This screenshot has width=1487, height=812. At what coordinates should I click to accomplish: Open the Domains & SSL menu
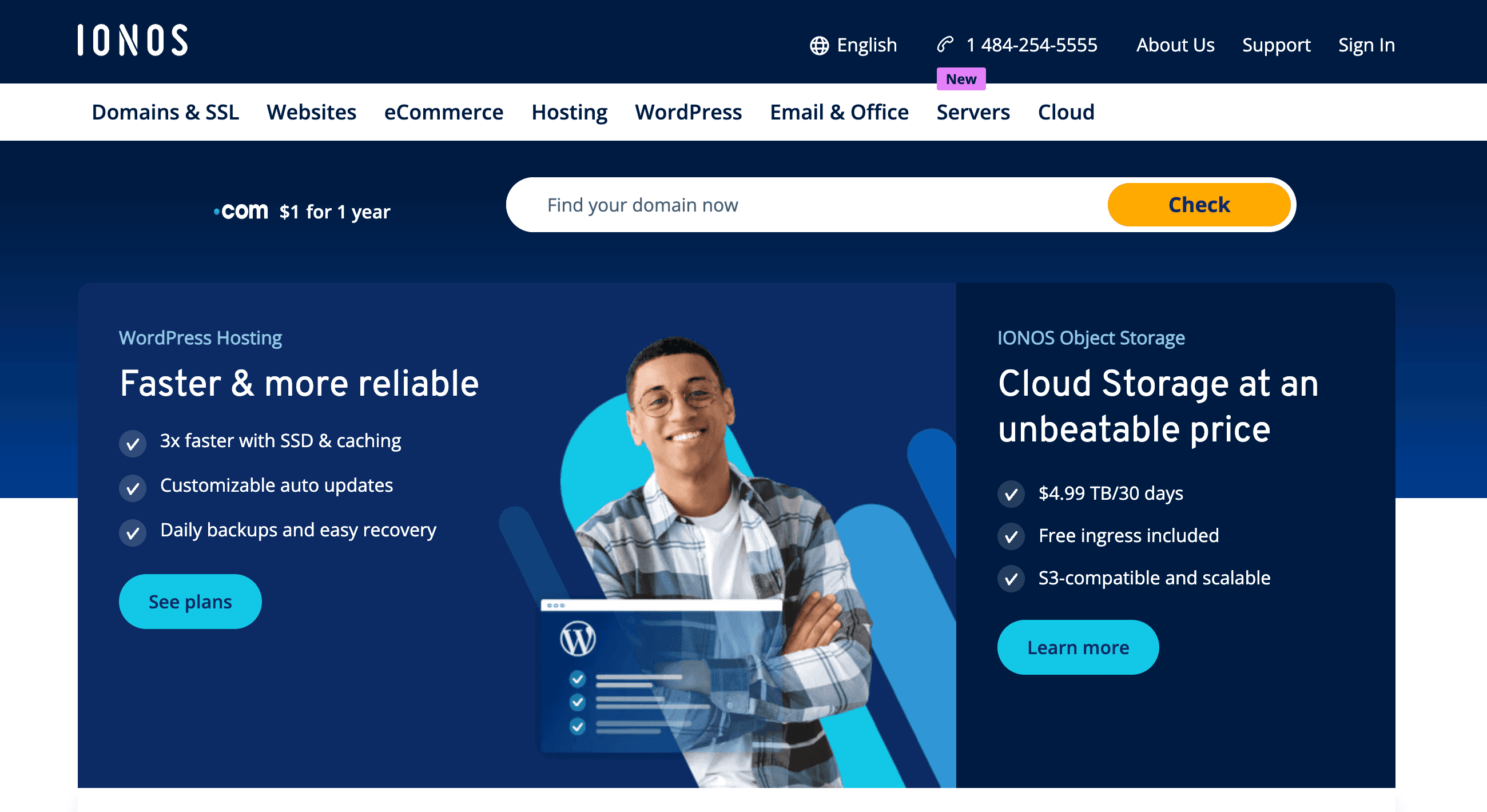coord(166,112)
